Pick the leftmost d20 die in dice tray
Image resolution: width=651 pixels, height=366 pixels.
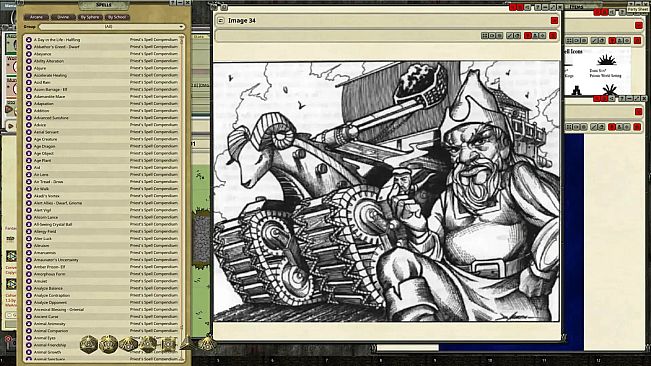pos(88,344)
